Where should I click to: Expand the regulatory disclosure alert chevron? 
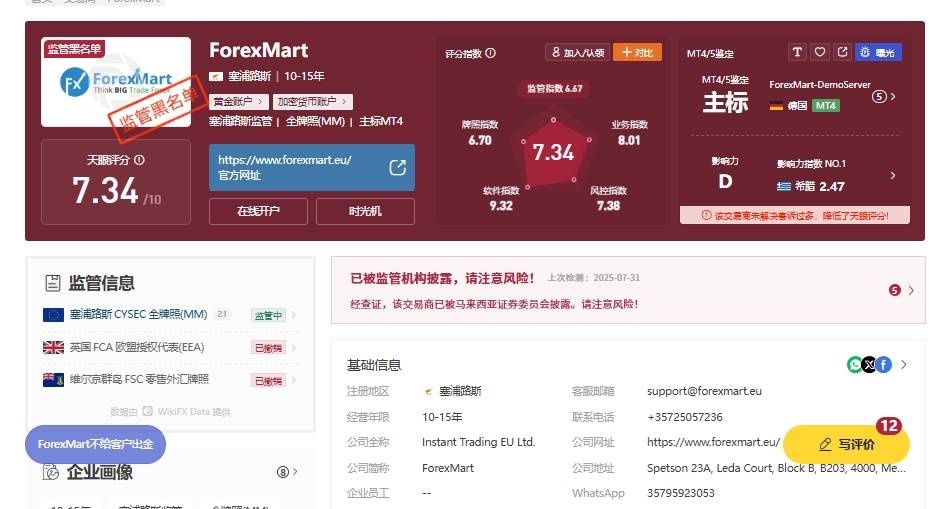point(911,290)
